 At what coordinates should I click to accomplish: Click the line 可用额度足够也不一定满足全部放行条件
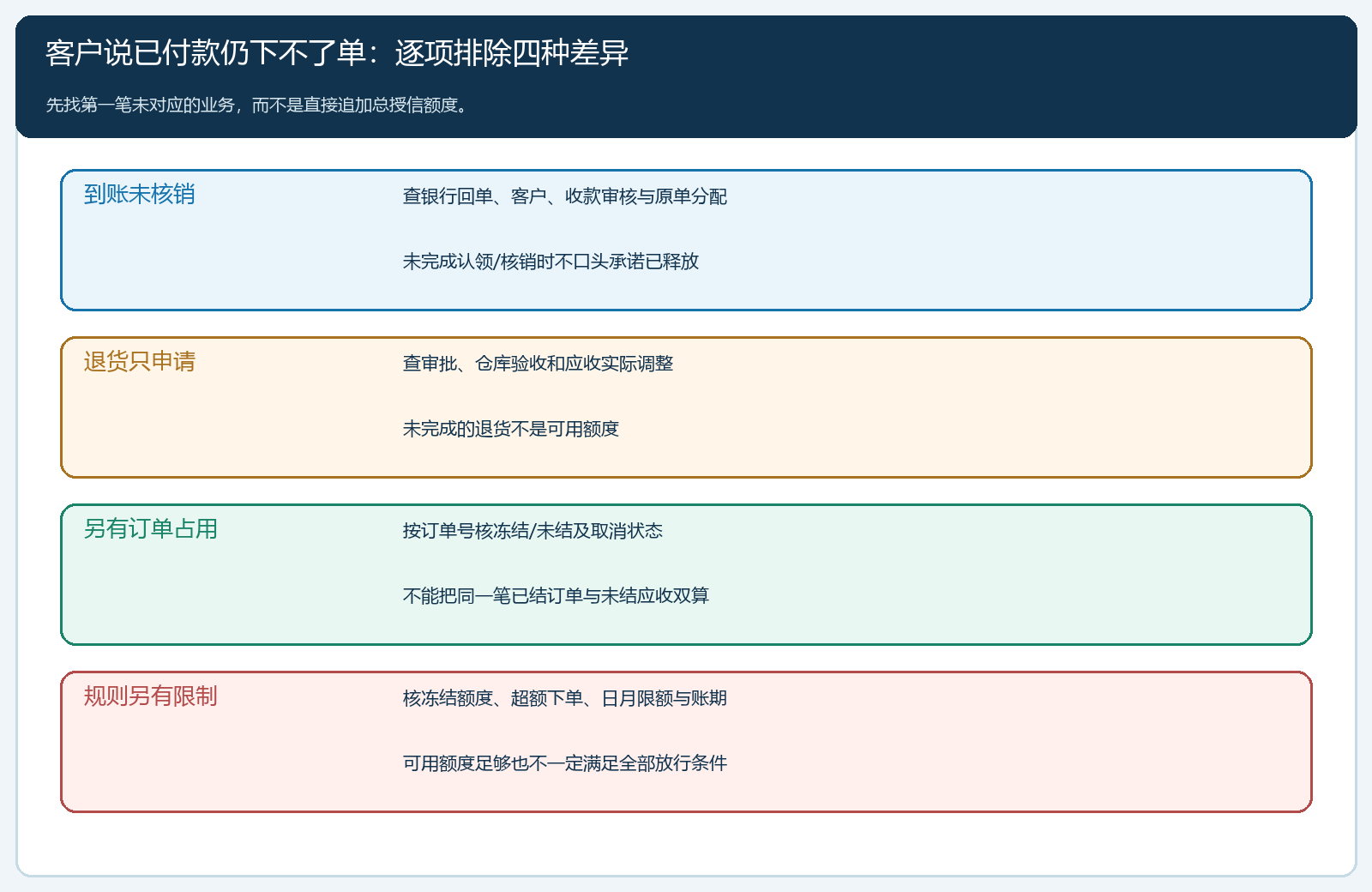click(565, 763)
